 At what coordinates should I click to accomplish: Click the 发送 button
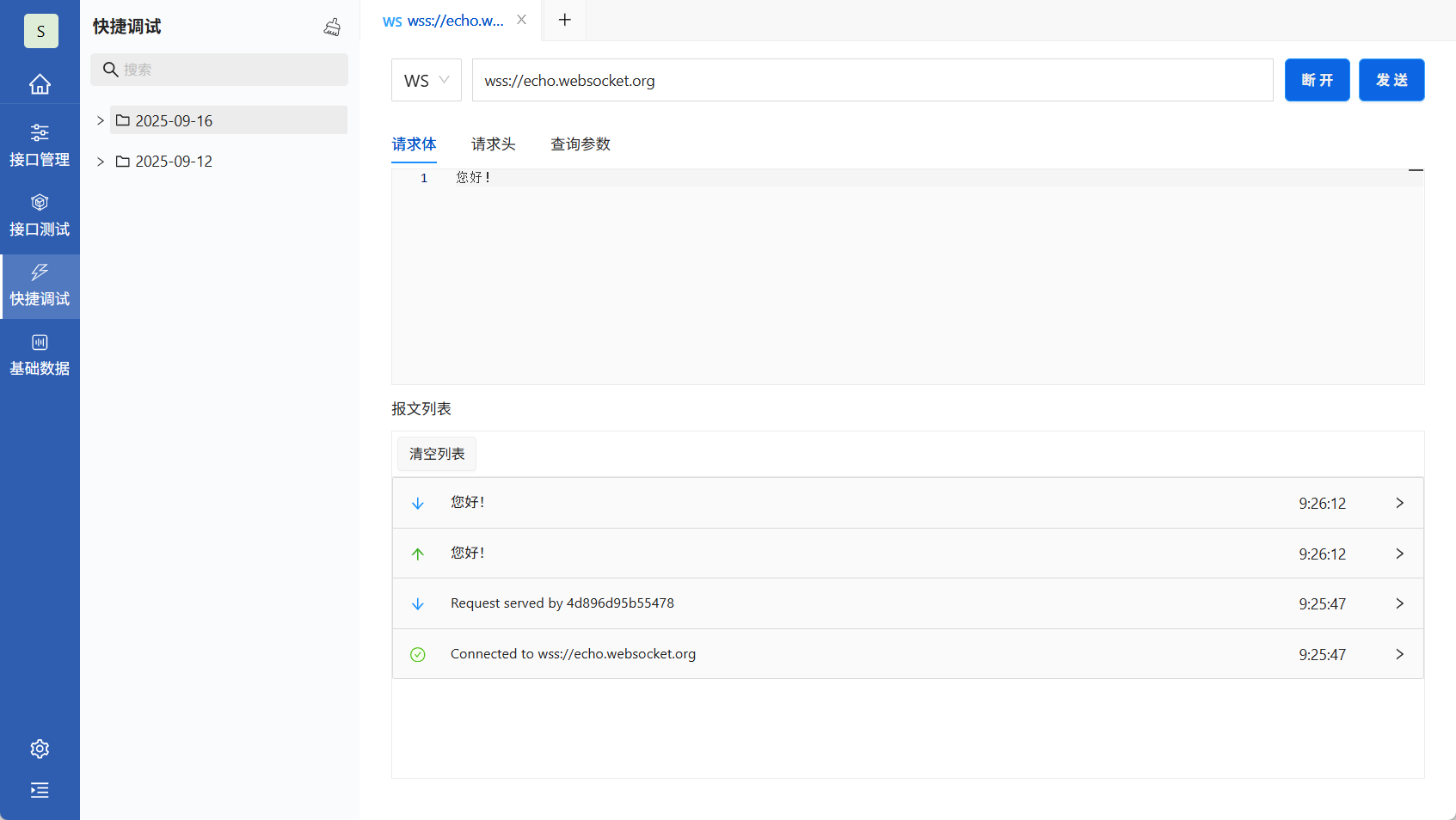(1391, 80)
